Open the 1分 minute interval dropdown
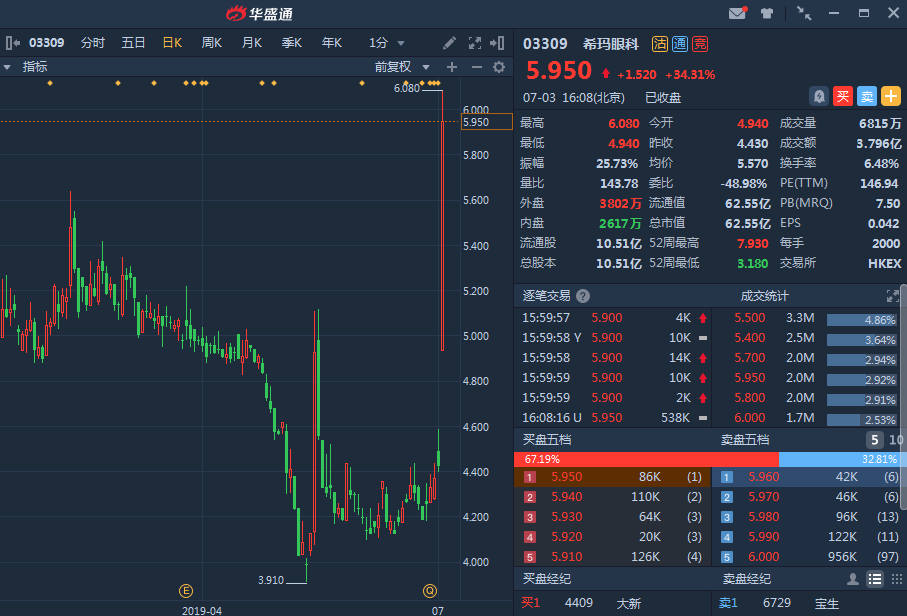 point(386,43)
